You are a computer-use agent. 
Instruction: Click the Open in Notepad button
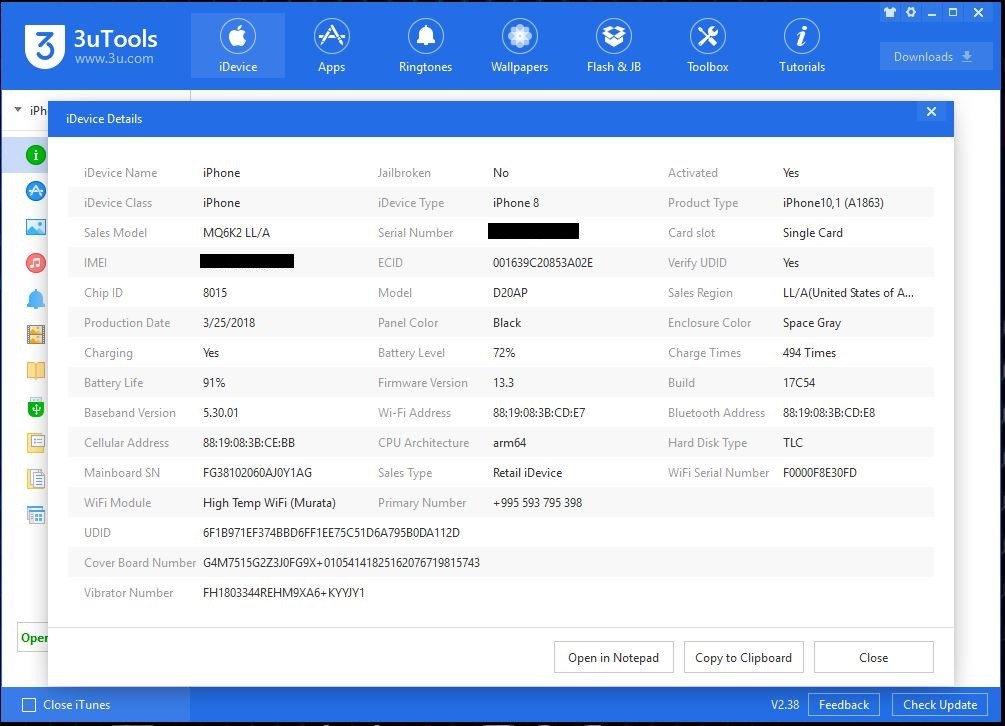point(613,658)
